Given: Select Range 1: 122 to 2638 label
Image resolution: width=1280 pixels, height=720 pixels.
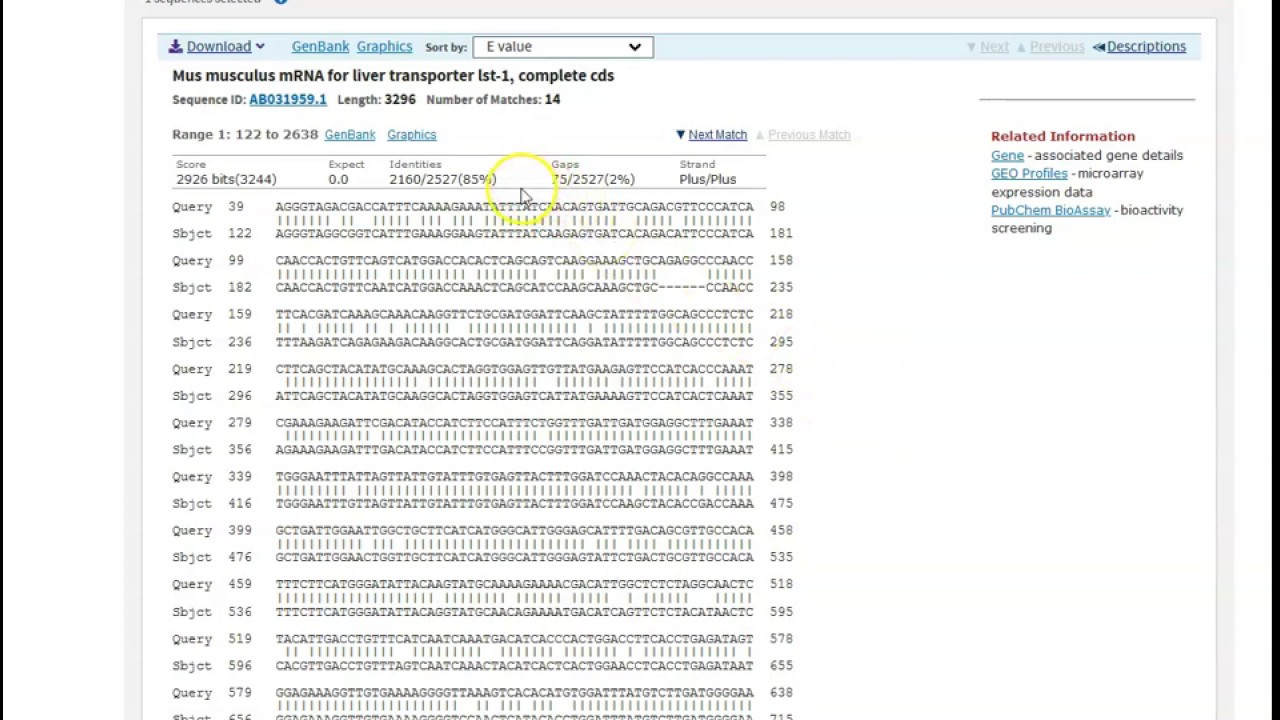Looking at the screenshot, I should coord(245,134).
